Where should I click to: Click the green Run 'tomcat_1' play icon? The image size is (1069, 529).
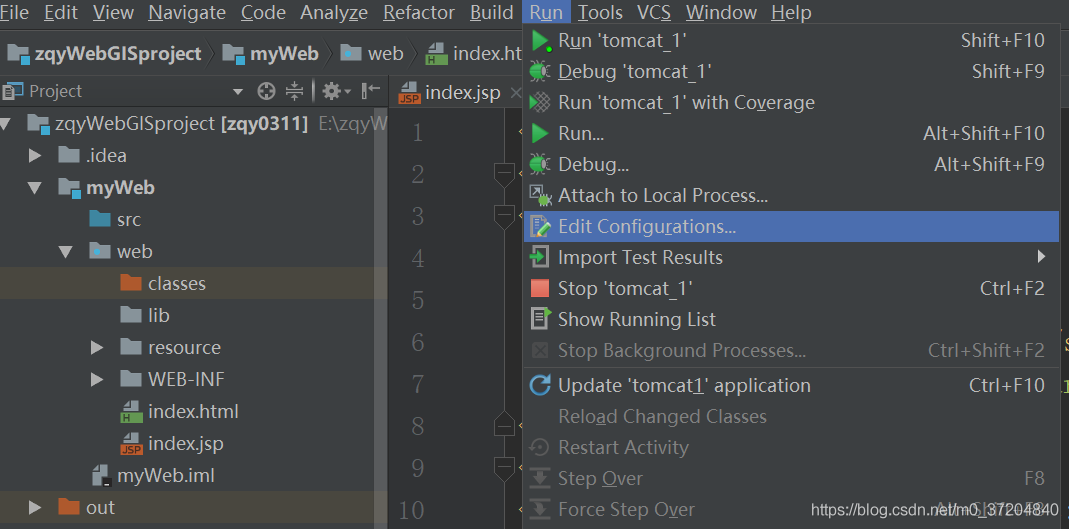[x=541, y=40]
